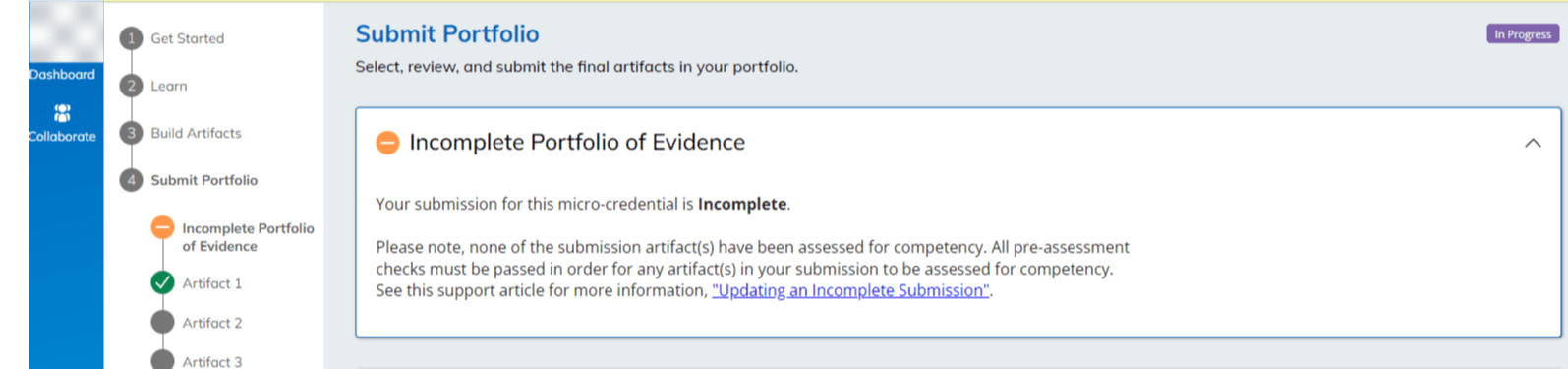1568x369 pixels.
Task: Click the Incomplete Portfolio of Evidence heading
Action: click(x=577, y=142)
